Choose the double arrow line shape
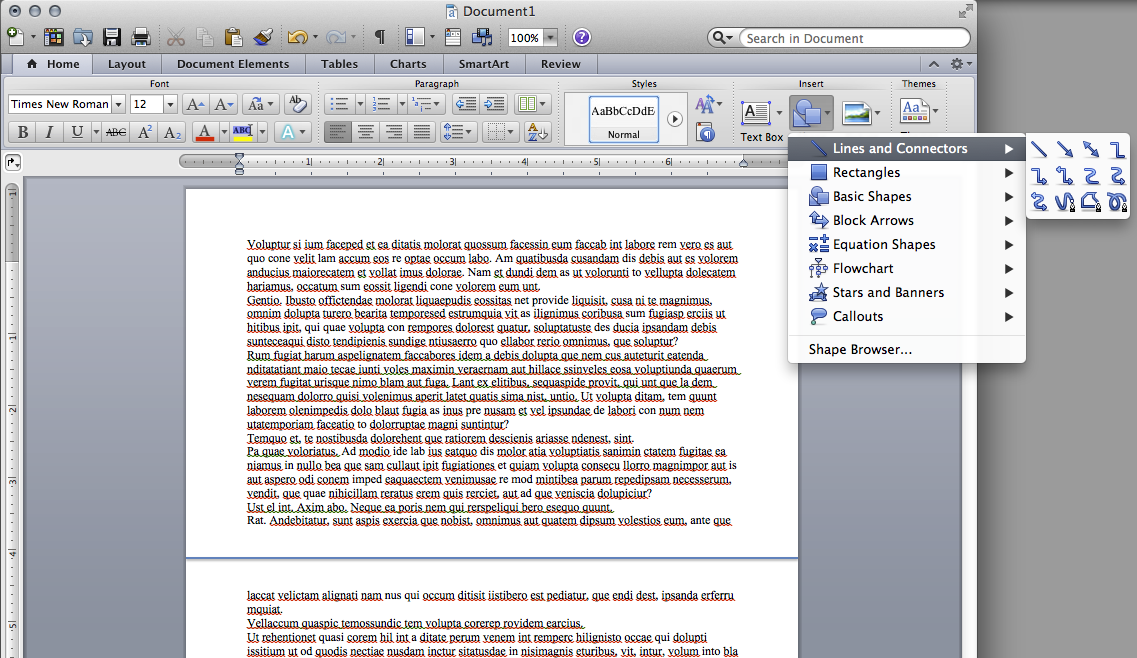Image resolution: width=1137 pixels, height=658 pixels. pos(1091,150)
